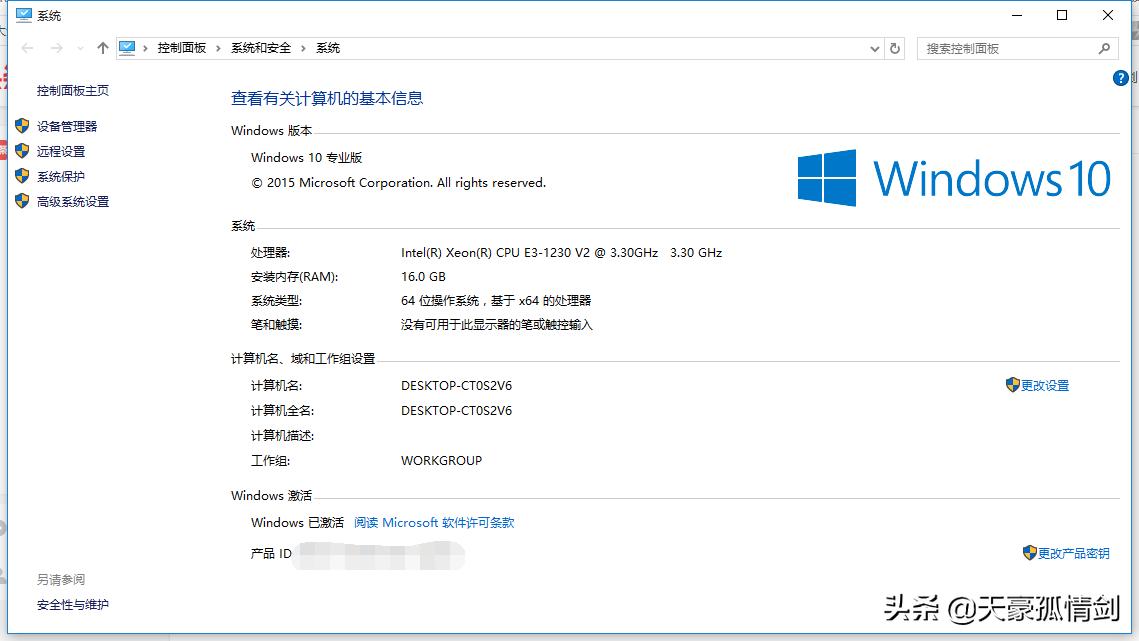1139x641 pixels.
Task: Open 更改设置 to change computer name
Action: tap(1044, 385)
